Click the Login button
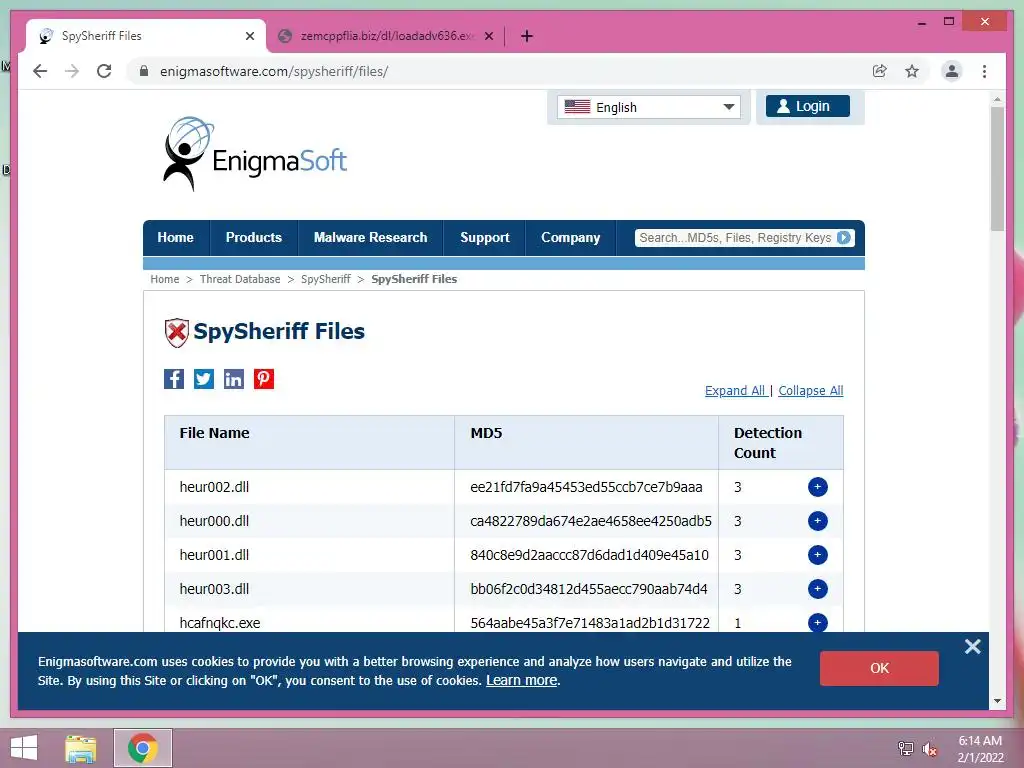Screen dimensions: 1024x768 tap(808, 106)
